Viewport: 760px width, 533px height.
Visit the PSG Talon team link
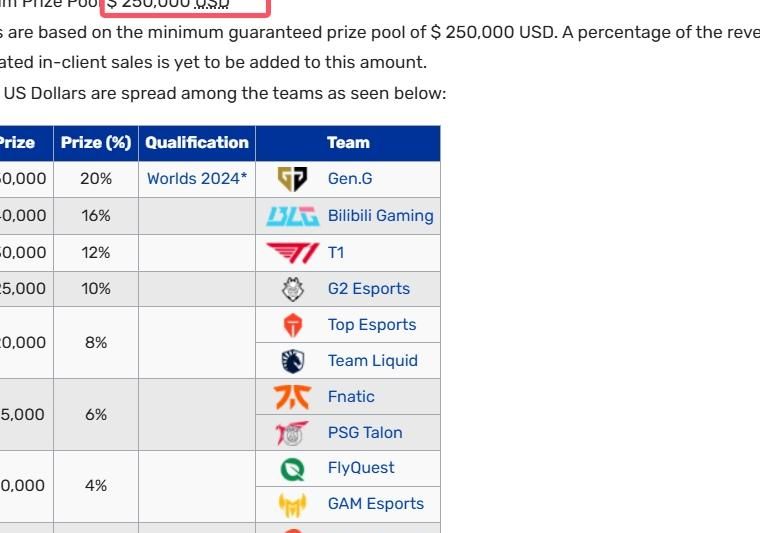click(x=365, y=433)
